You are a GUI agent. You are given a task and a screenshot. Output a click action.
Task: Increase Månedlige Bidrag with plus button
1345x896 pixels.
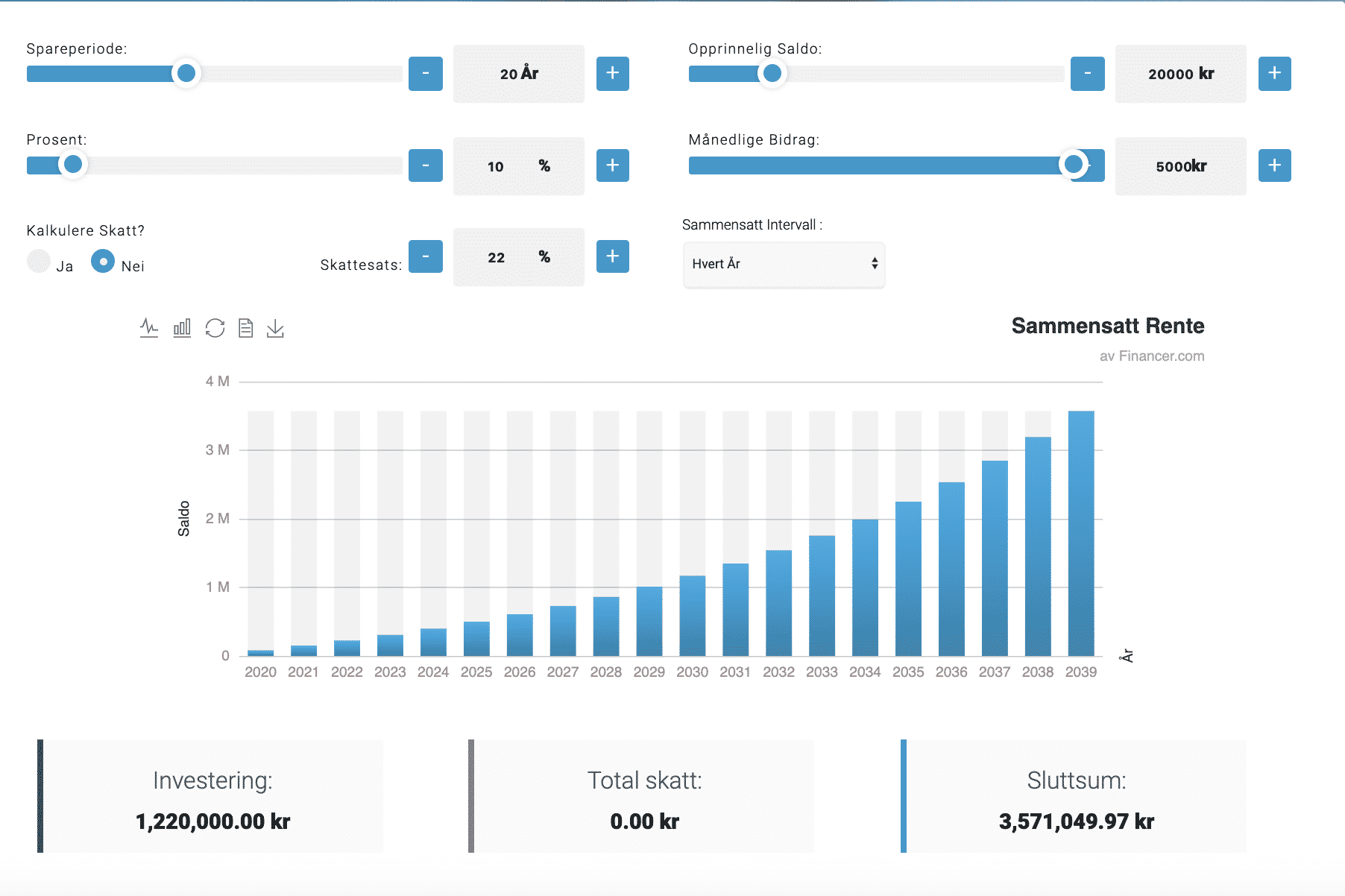1274,165
